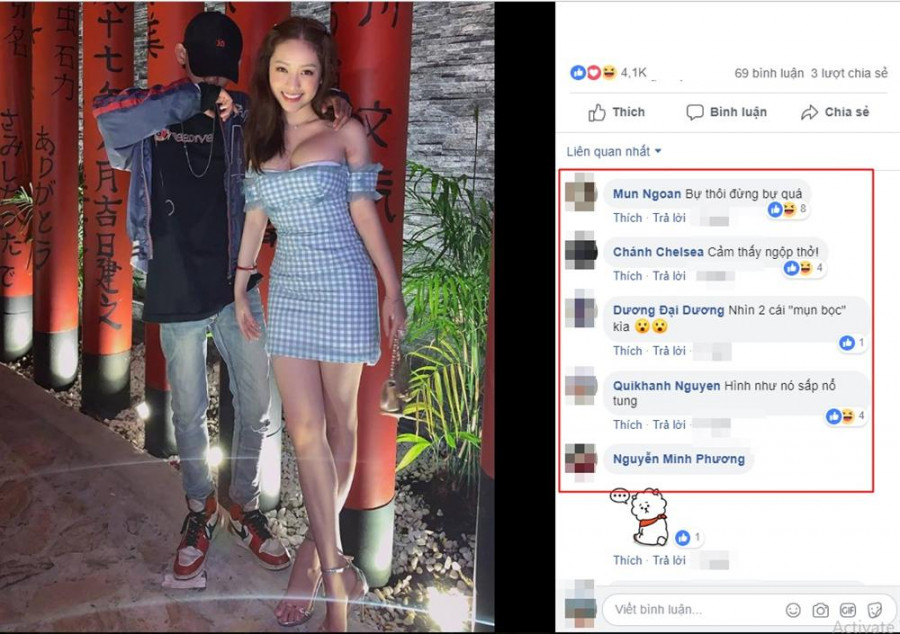Viewport: 900px width, 634px height.
Task: Expand the Liên quan nhất sort dropdown
Action: 614,151
